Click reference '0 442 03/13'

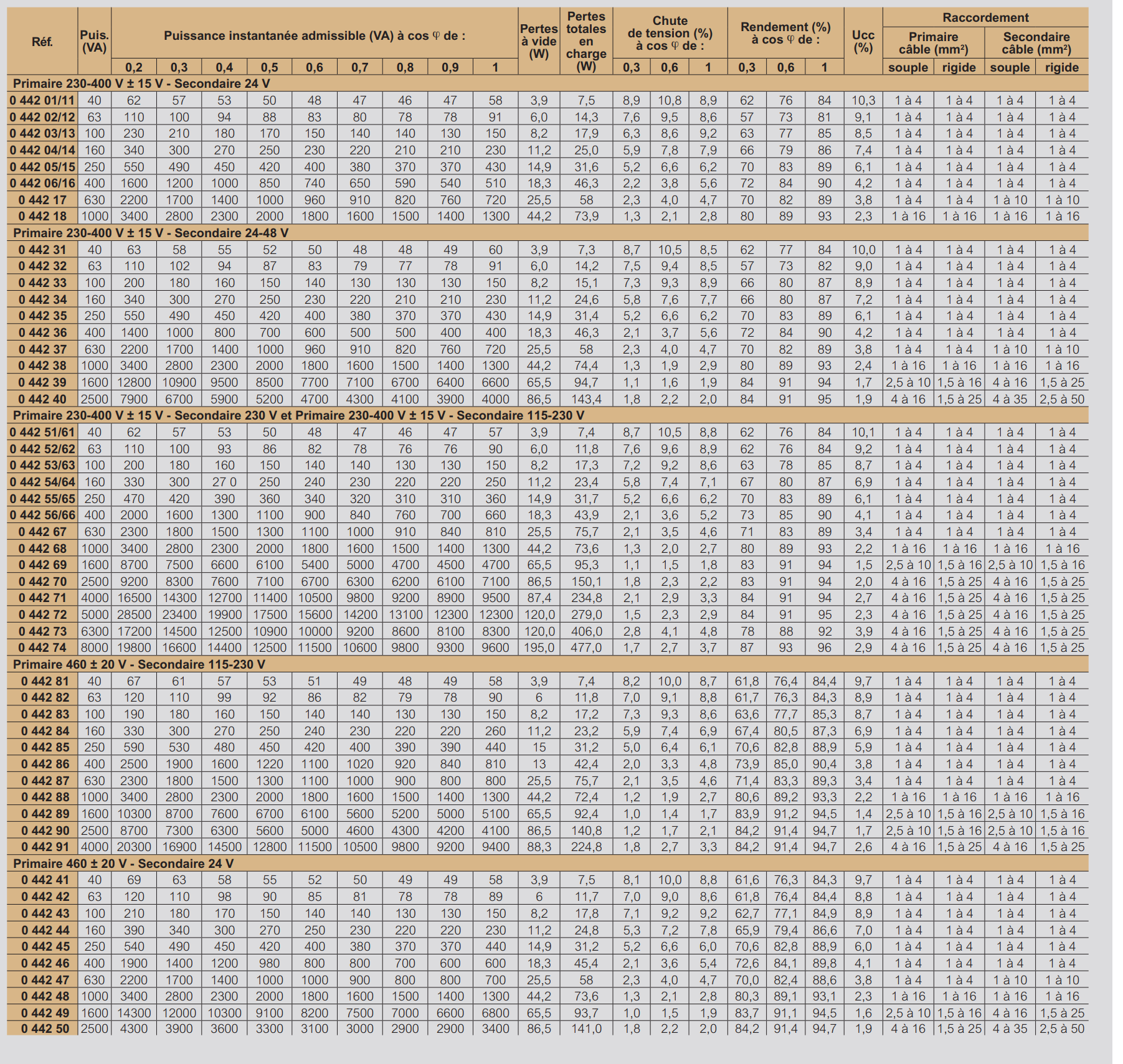[x=42, y=133]
